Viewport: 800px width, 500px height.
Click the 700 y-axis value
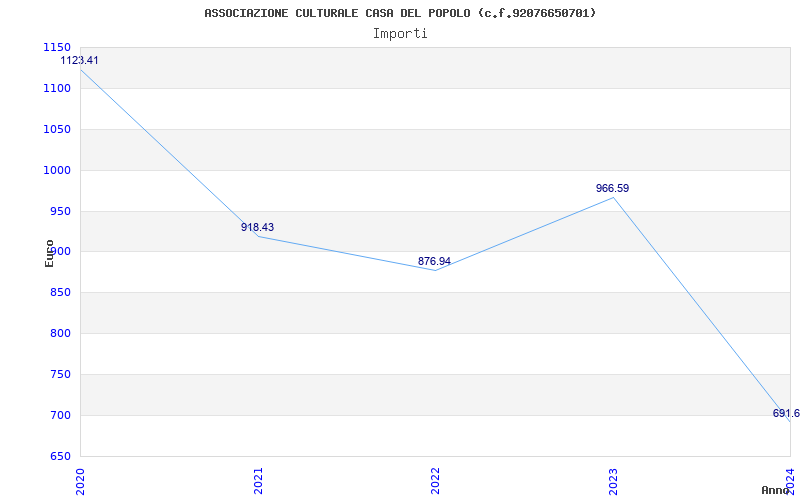click(60, 415)
